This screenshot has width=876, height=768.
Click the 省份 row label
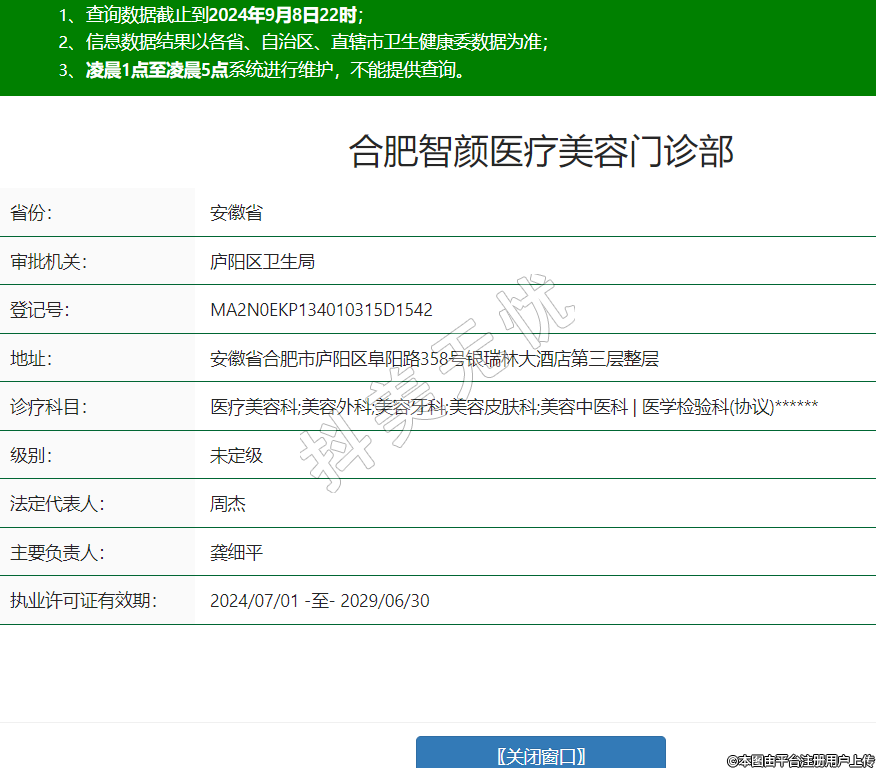(x=31, y=213)
